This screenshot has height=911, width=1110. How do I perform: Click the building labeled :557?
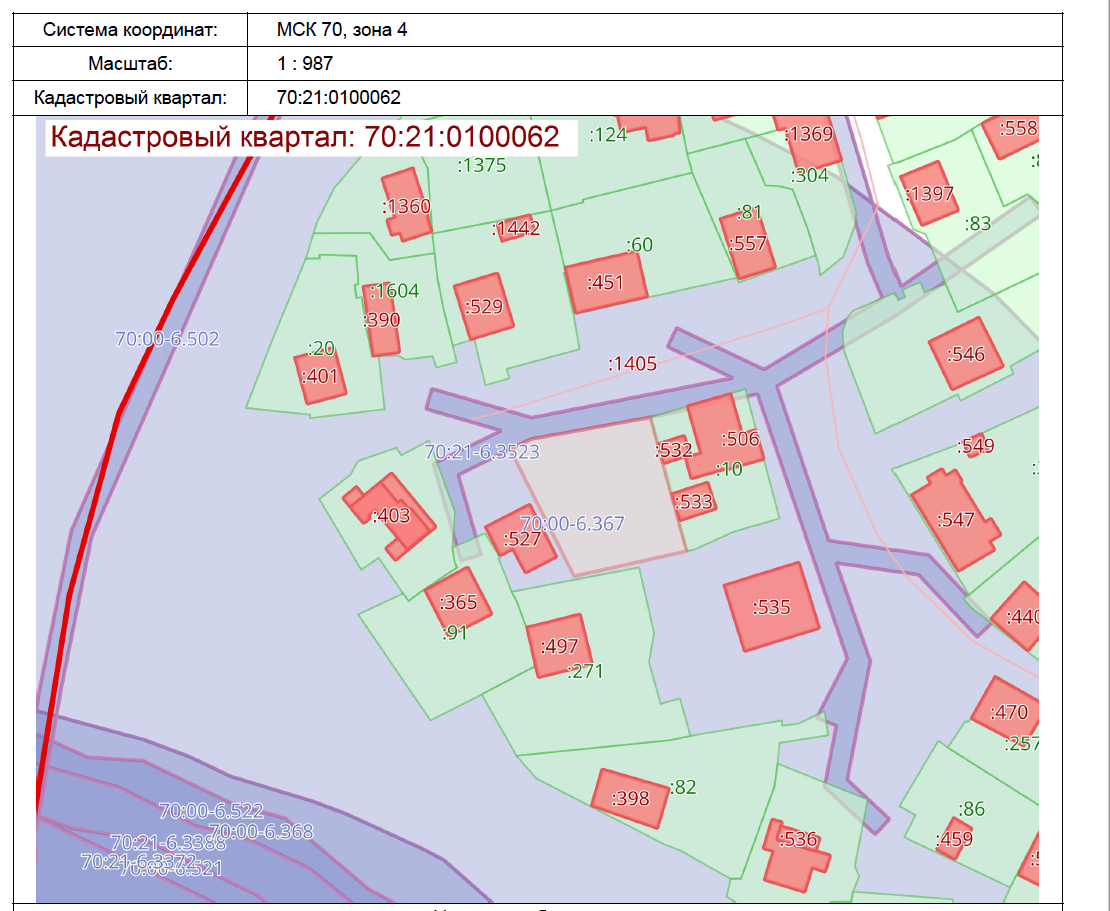click(x=749, y=243)
